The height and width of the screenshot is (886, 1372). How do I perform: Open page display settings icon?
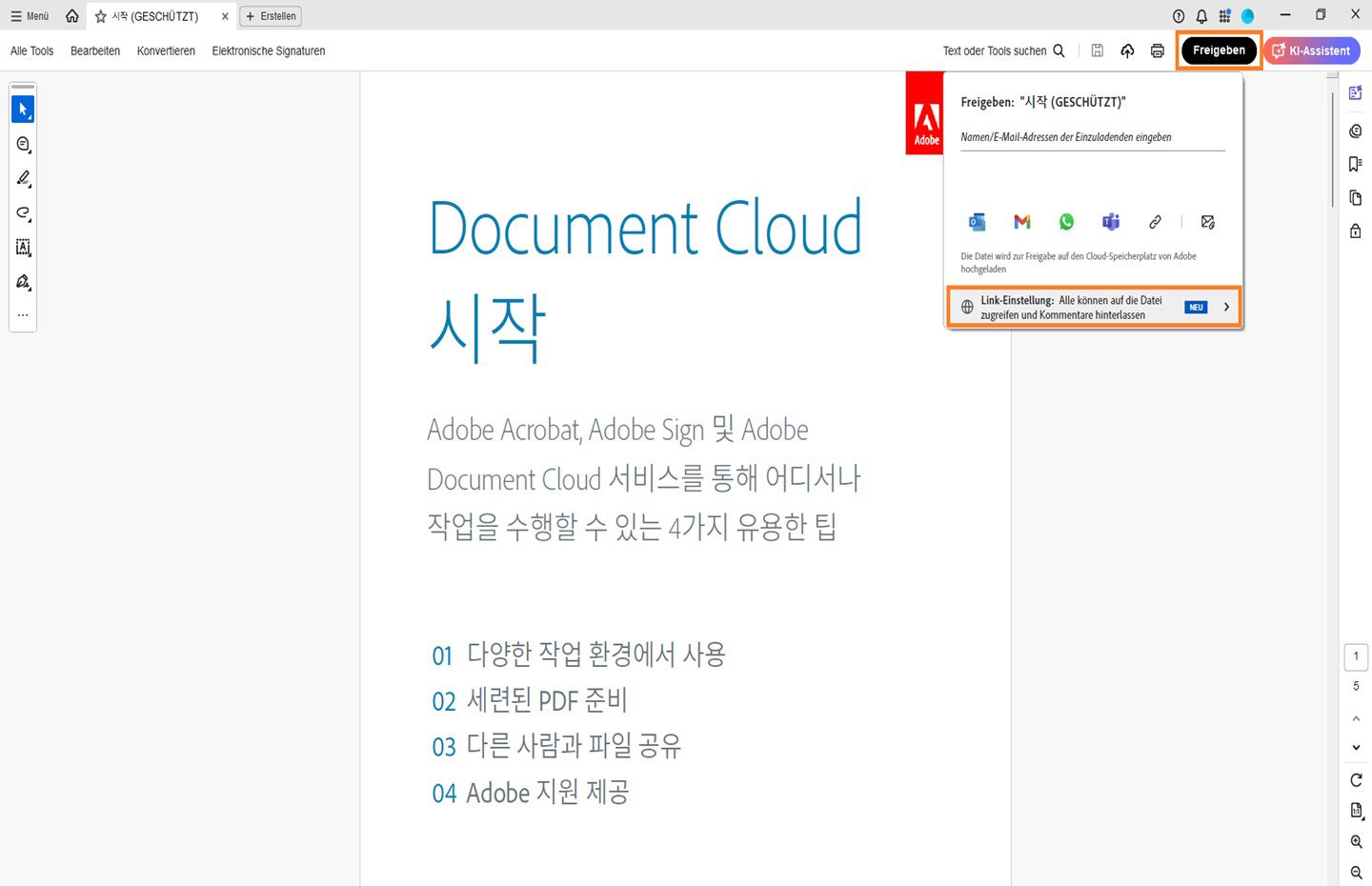pos(1356,811)
